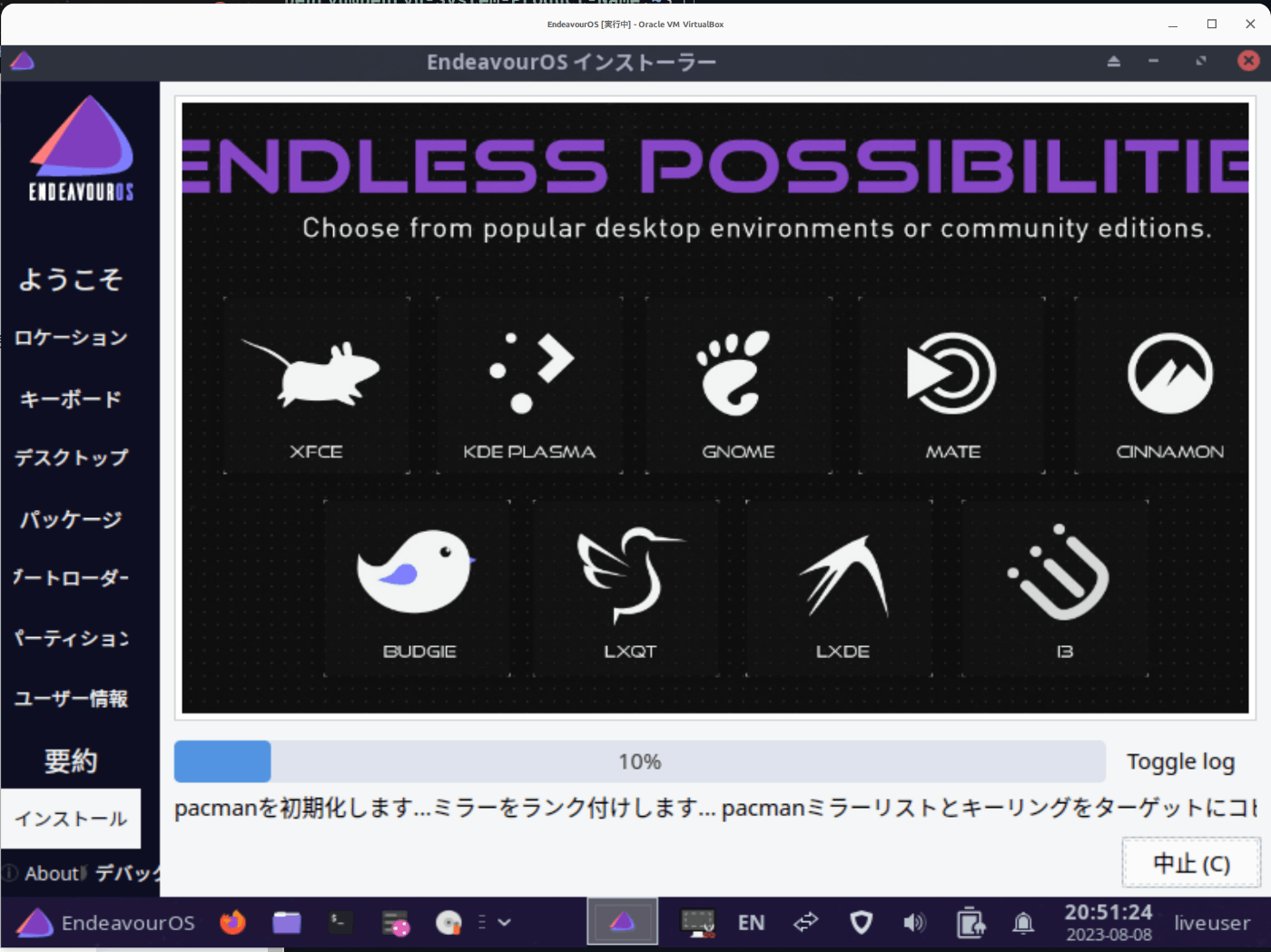Click the ENDLESS POSSIBILITIES slideshow heading
This screenshot has height=952, width=1271.
715,165
